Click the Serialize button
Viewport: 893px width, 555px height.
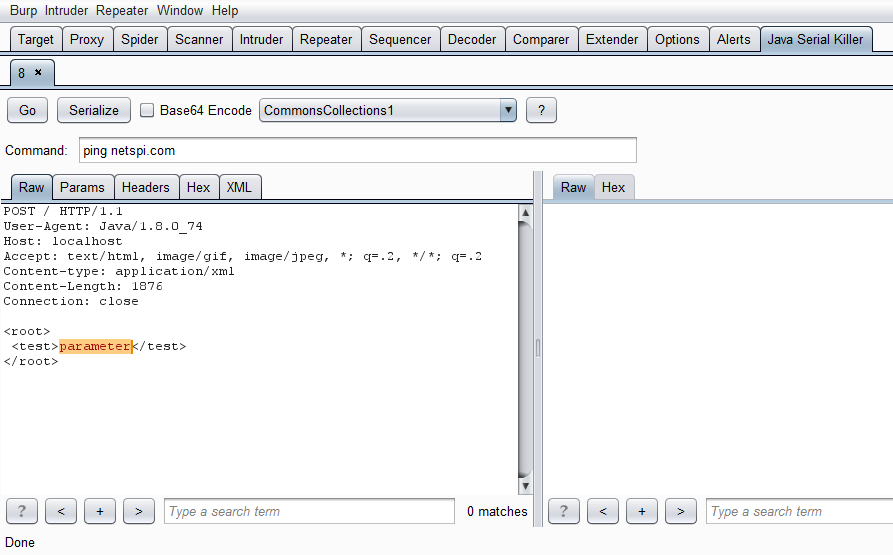pyautogui.click(x=94, y=110)
